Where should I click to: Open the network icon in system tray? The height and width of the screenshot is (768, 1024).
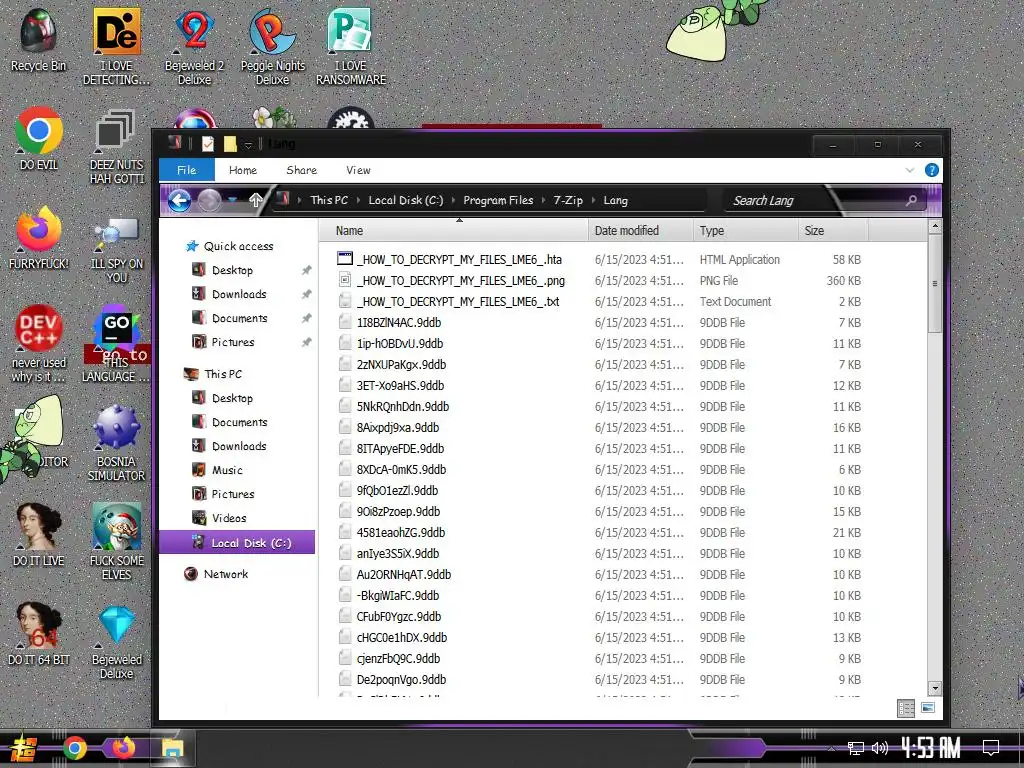856,748
